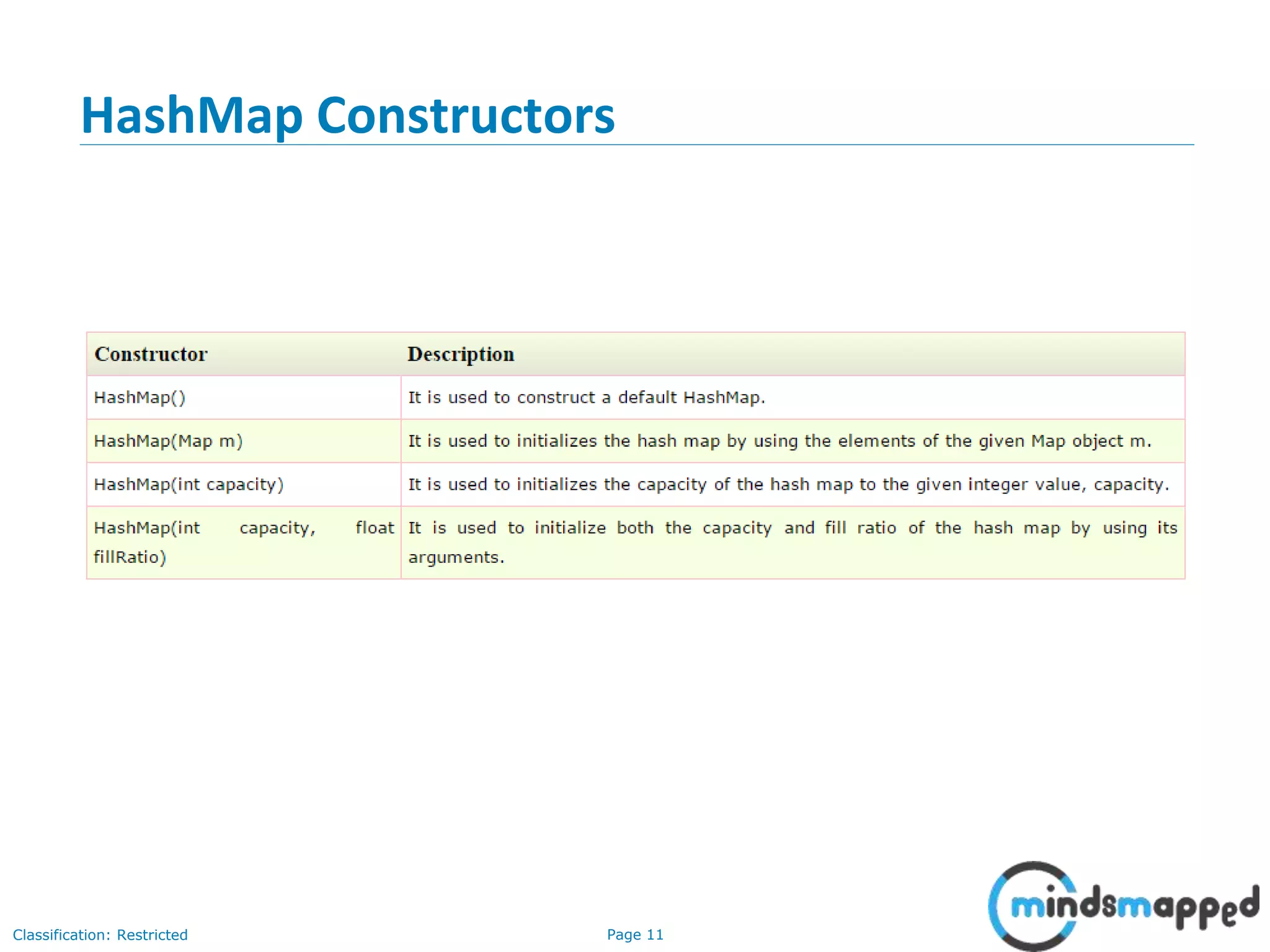Select the Description column header
1270x952 pixels.
coord(461,354)
